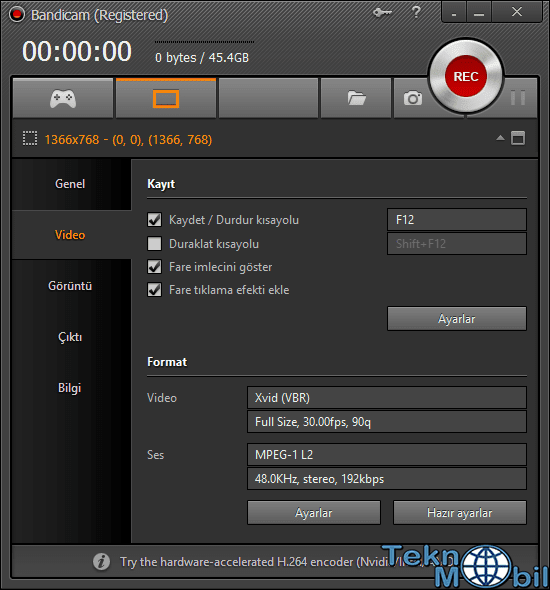The height and width of the screenshot is (590, 550).
Task: Select the Video settings tab
Action: 71,235
